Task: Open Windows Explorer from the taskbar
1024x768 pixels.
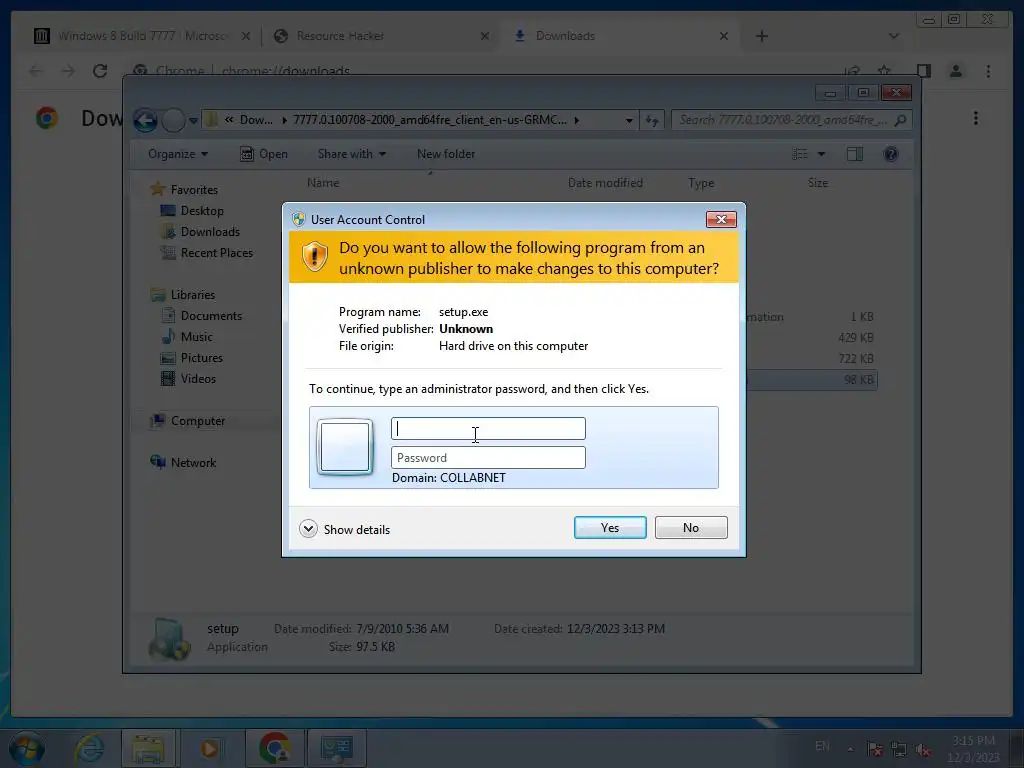Action: pyautogui.click(x=148, y=748)
